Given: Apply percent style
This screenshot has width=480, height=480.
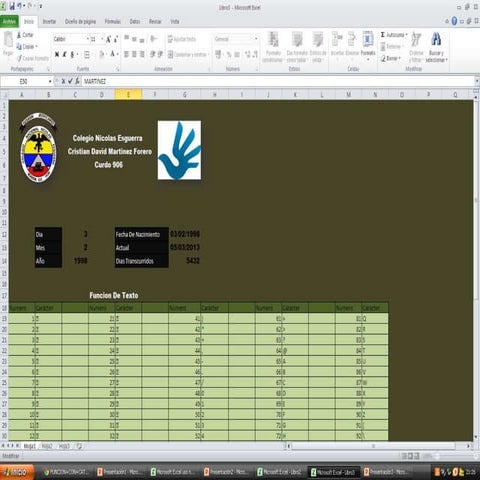Looking at the screenshot, I should [229, 54].
